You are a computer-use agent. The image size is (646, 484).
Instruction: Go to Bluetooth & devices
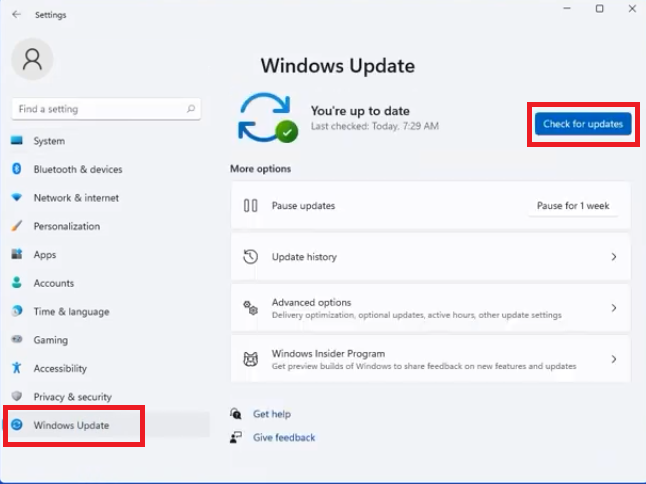(78, 169)
